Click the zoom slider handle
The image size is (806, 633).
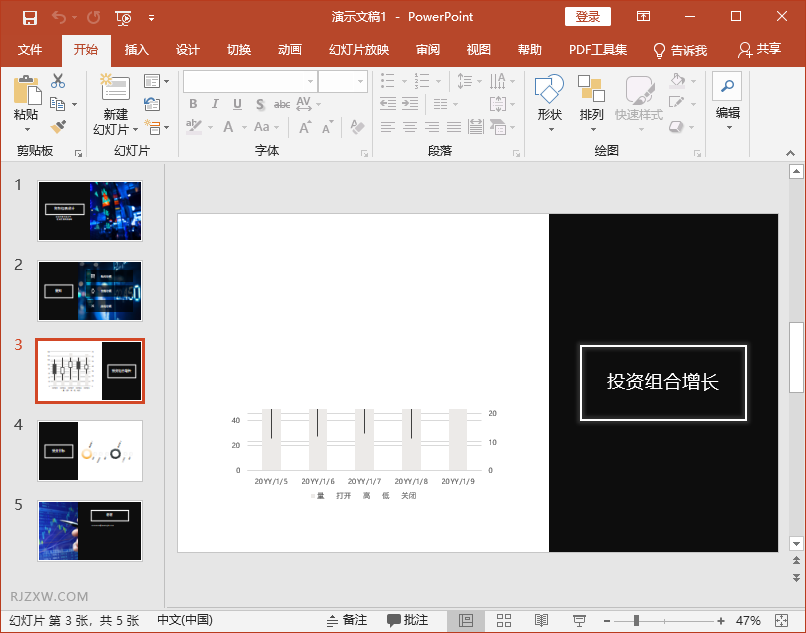(x=636, y=621)
